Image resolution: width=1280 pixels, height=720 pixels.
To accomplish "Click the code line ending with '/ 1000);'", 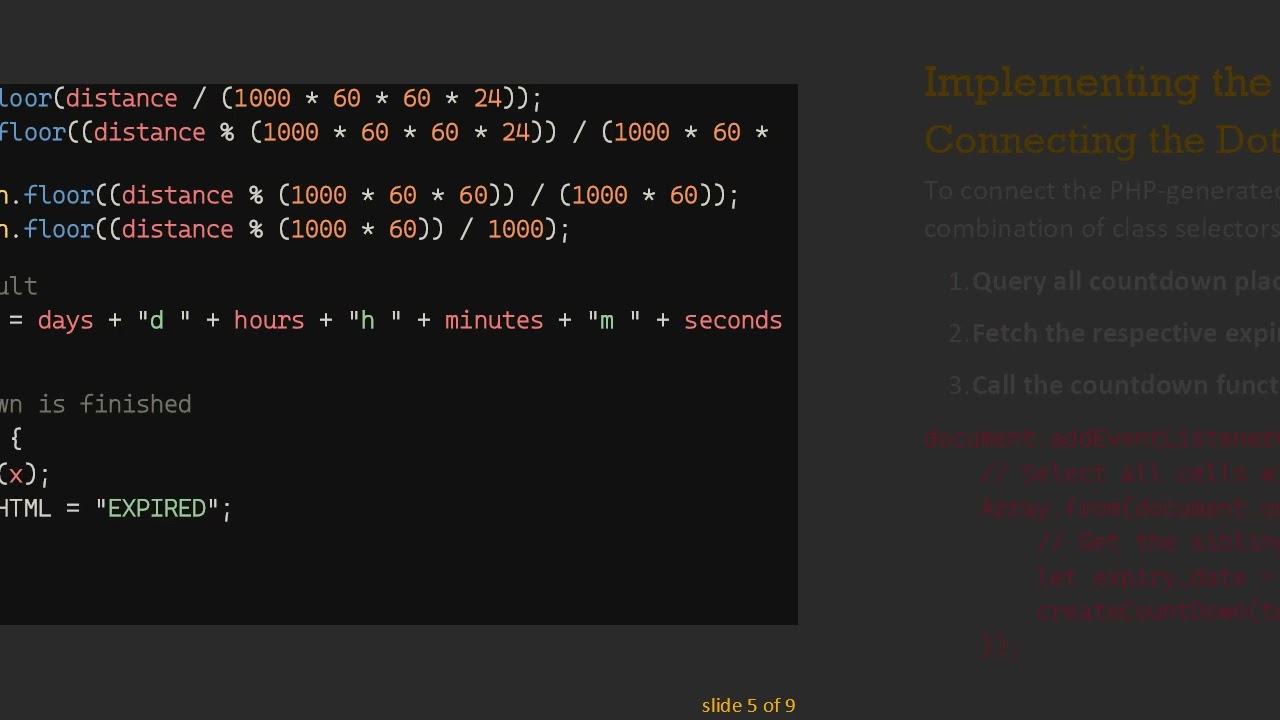I will click(x=285, y=230).
